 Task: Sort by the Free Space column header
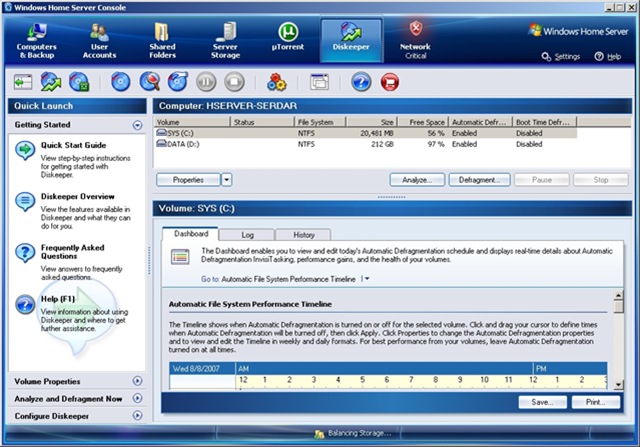423,122
